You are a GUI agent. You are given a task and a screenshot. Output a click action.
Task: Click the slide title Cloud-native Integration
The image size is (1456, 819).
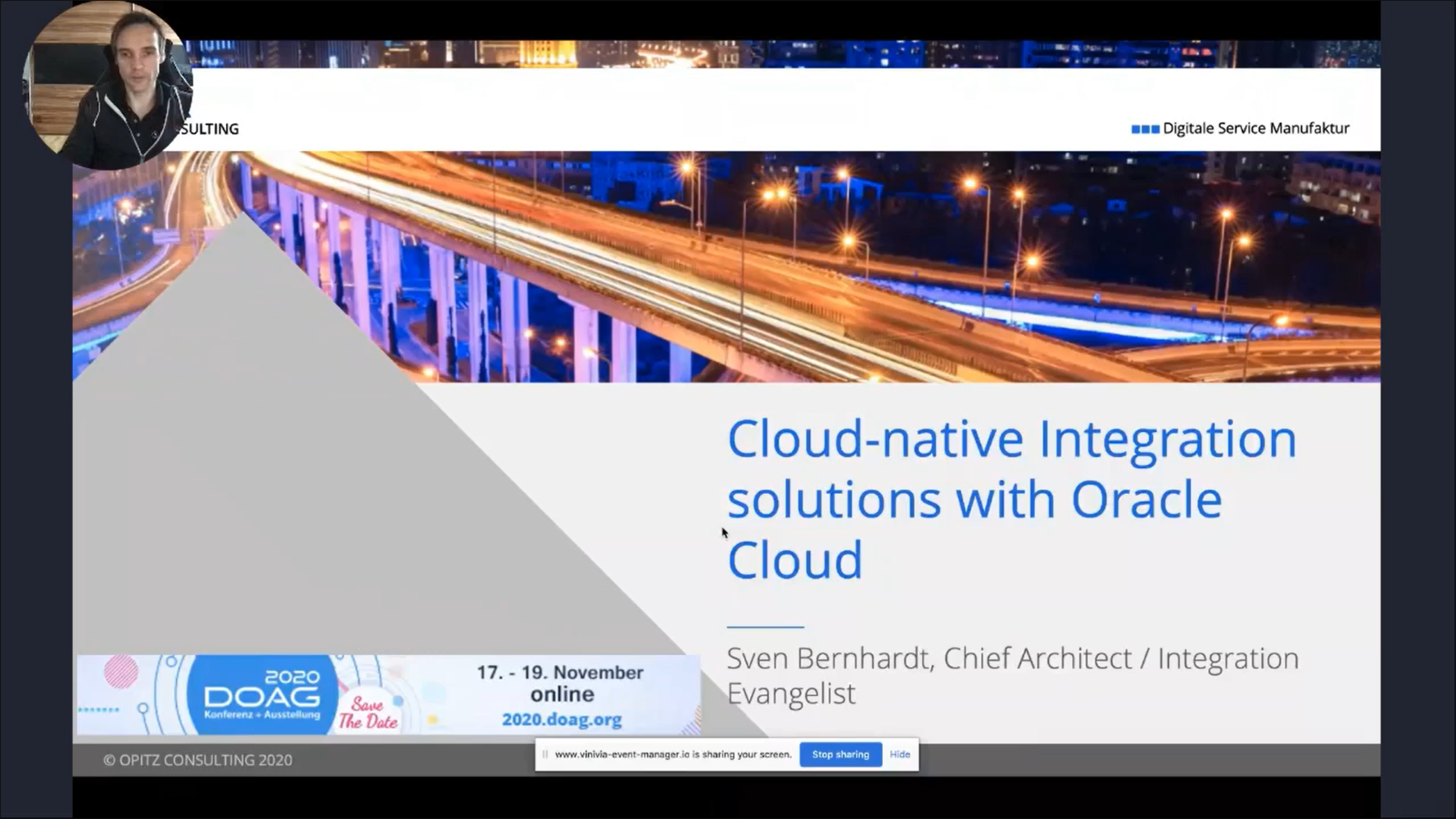pyautogui.click(x=1011, y=440)
